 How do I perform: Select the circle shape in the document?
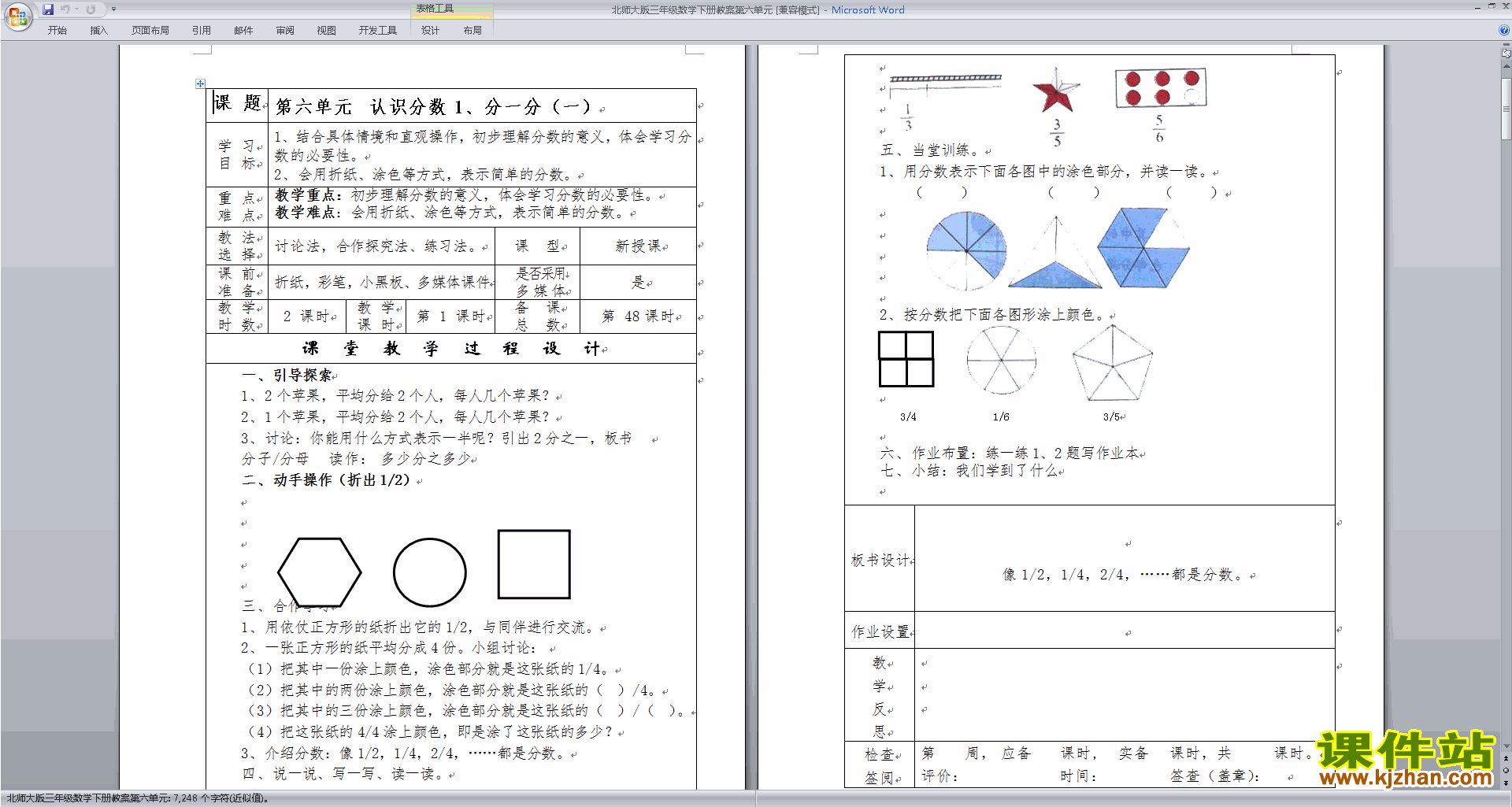click(x=430, y=572)
